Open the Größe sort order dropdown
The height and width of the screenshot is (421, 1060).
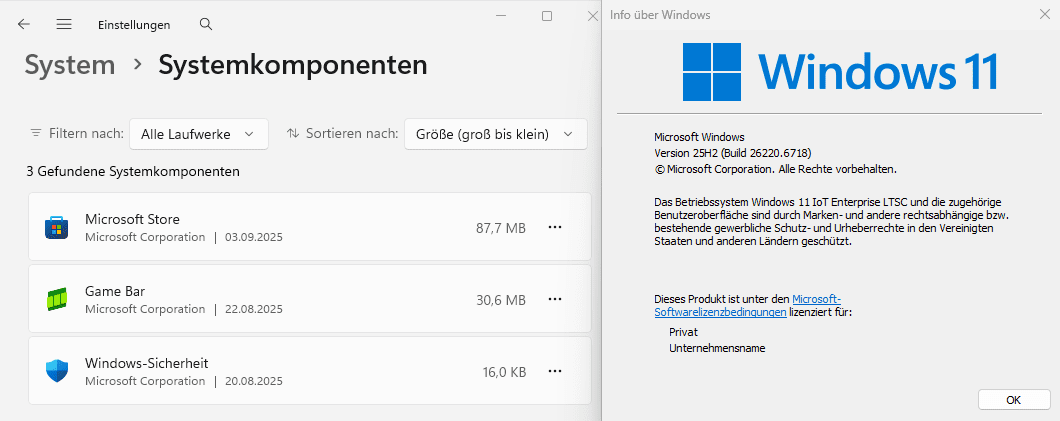(x=495, y=133)
